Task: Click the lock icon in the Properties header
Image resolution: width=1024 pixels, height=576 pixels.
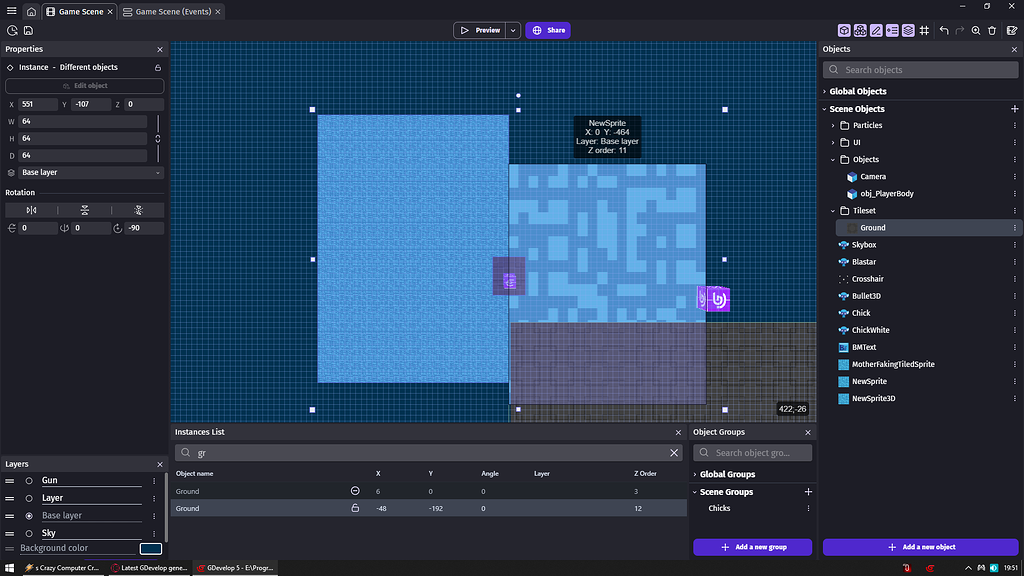Action: 156,67
